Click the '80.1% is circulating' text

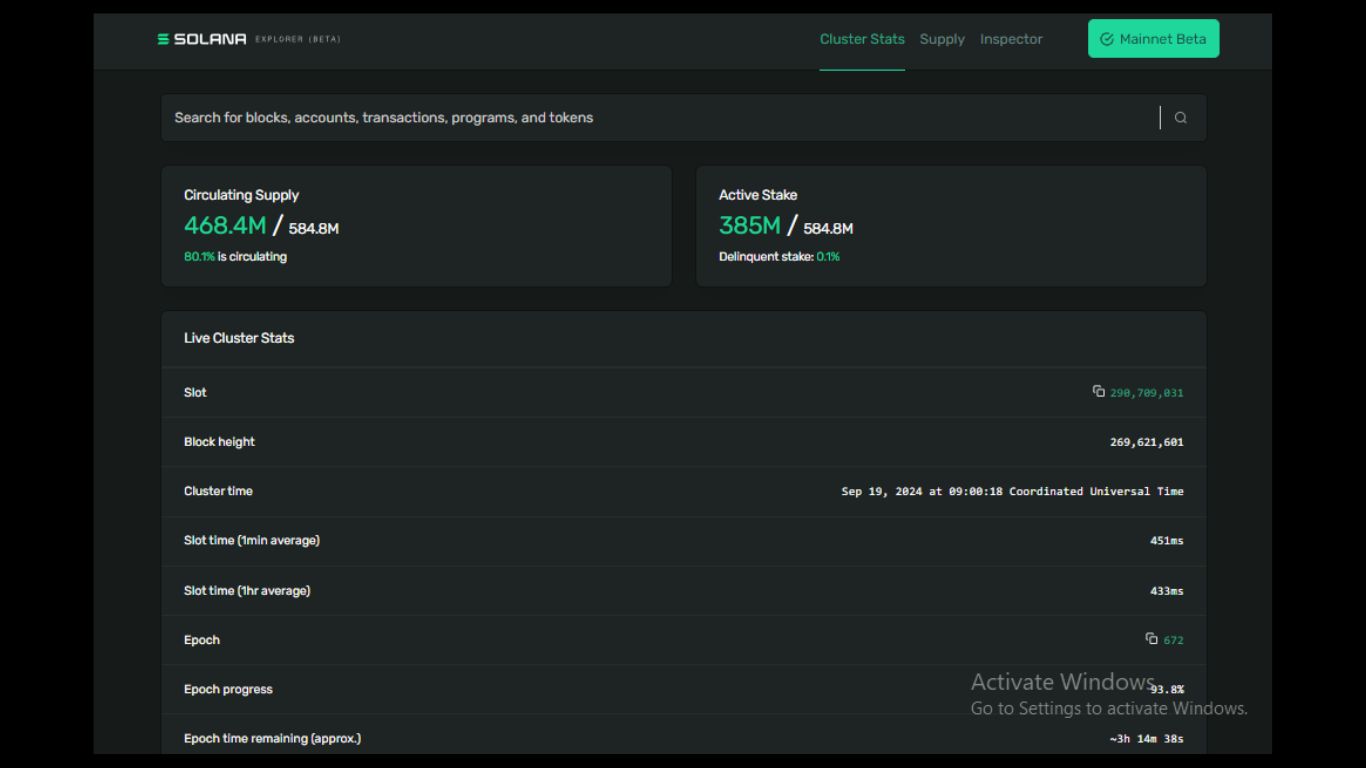coord(235,257)
